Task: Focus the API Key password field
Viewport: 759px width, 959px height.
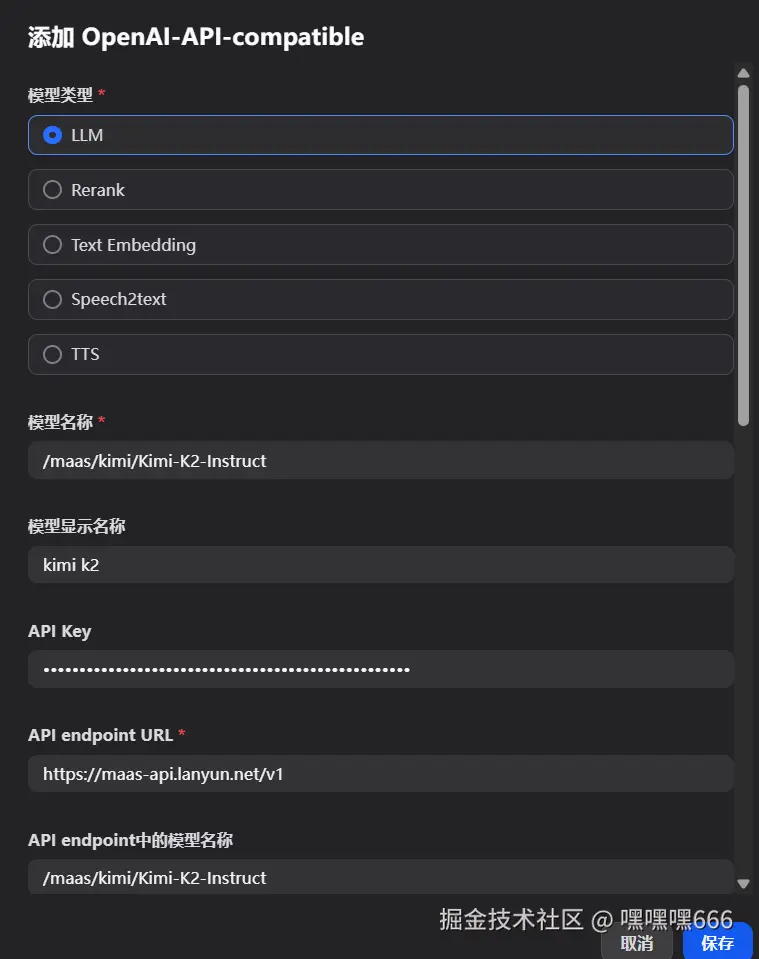Action: (x=380, y=669)
